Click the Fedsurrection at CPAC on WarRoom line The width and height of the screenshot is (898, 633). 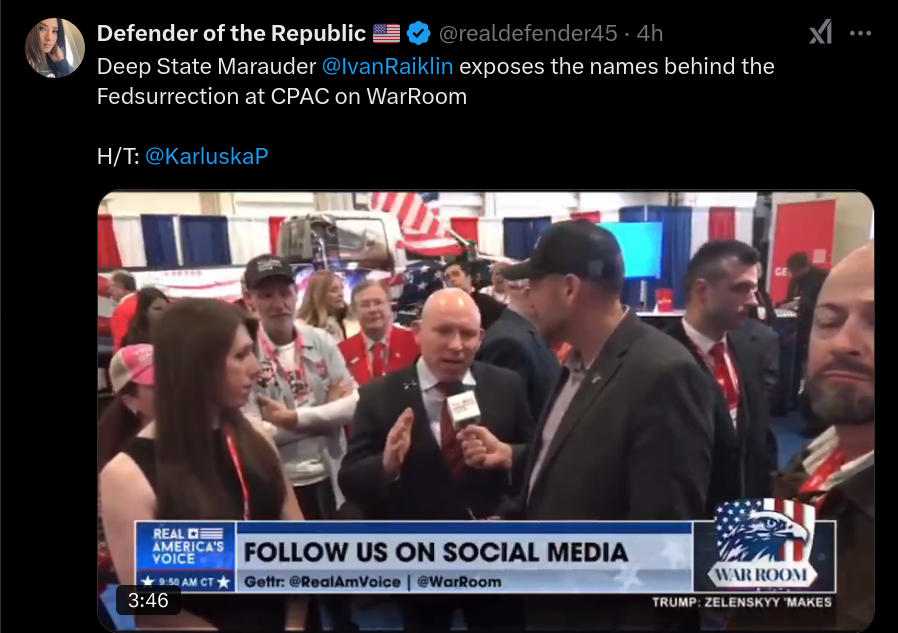(282, 96)
